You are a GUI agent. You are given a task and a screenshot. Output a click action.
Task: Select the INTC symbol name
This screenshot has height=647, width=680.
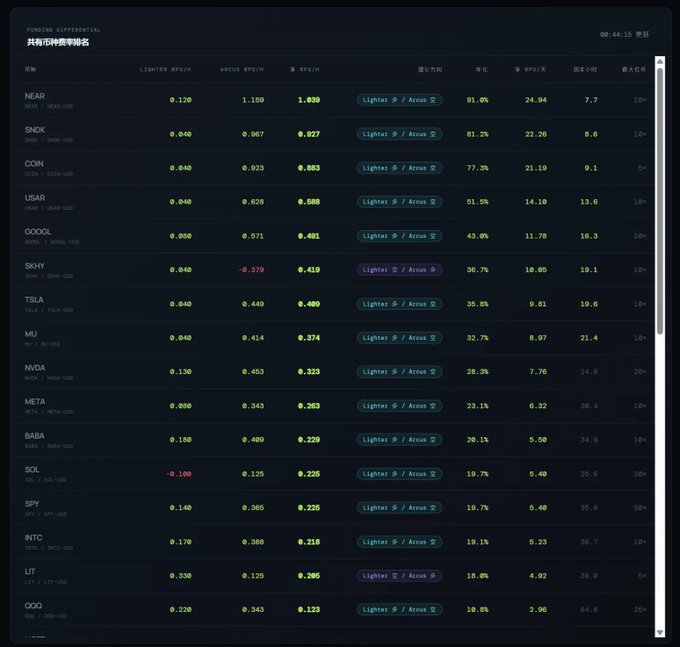[33, 538]
